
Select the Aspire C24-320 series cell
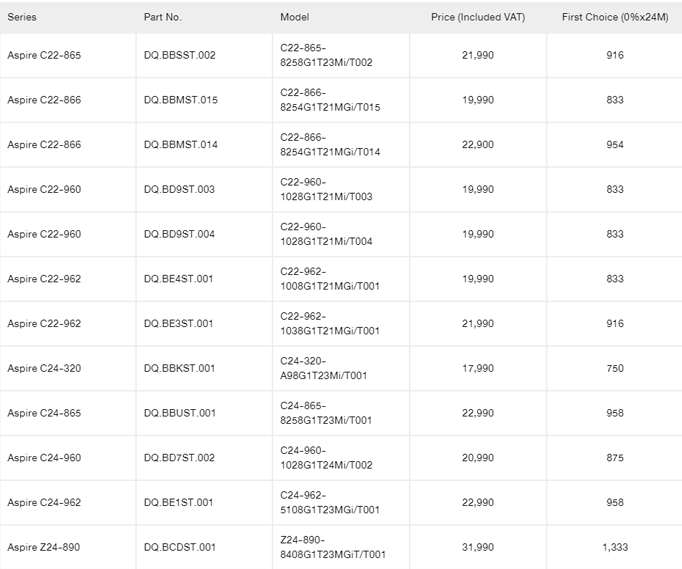[x=44, y=368]
